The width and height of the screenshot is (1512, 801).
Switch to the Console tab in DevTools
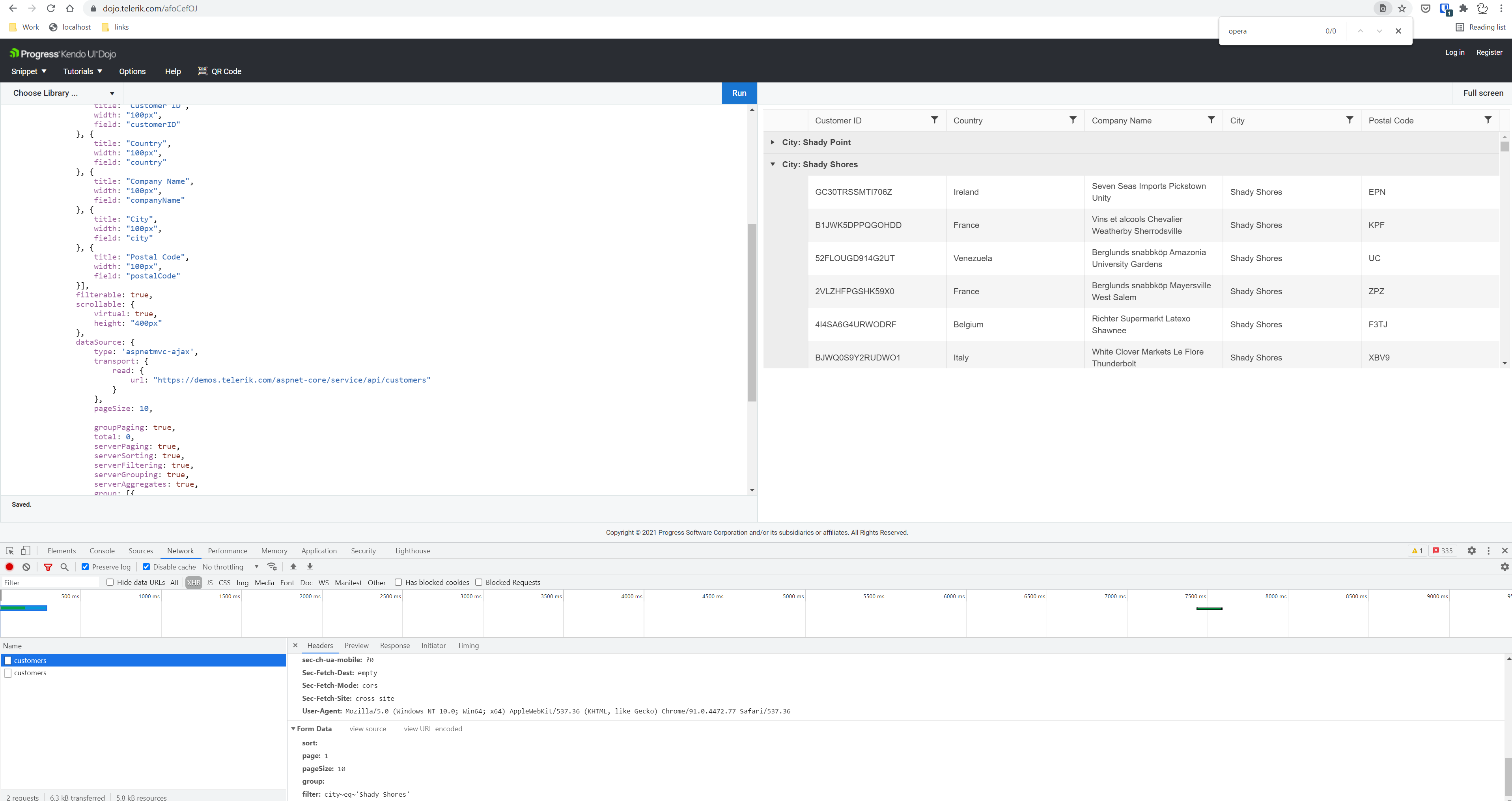tap(102, 551)
